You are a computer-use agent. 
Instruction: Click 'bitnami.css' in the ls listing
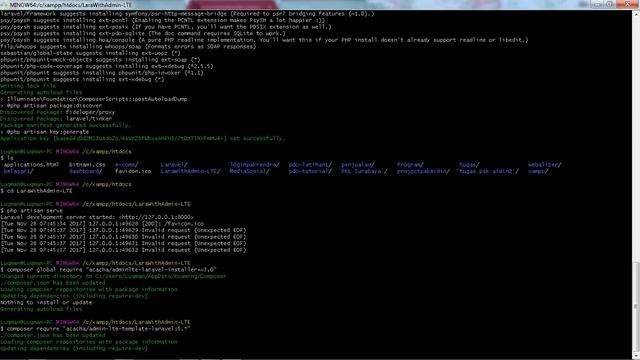[x=87, y=164]
